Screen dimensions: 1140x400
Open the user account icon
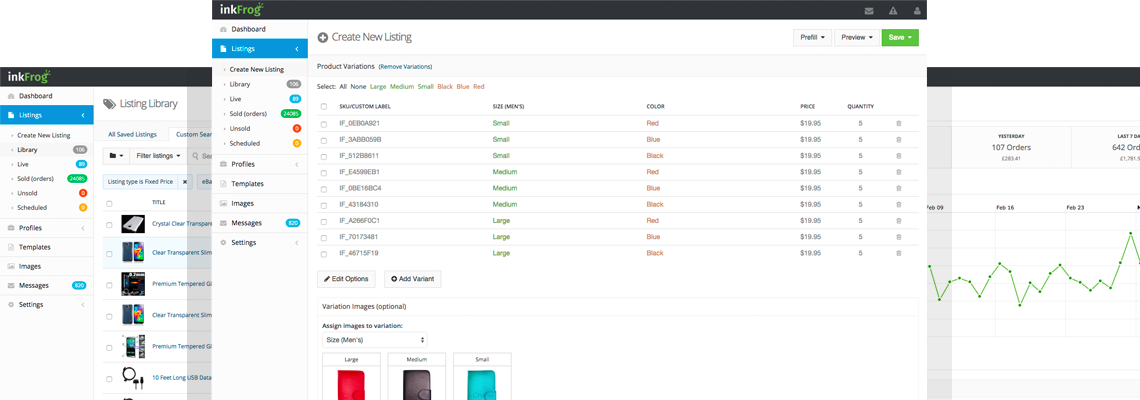coord(915,10)
